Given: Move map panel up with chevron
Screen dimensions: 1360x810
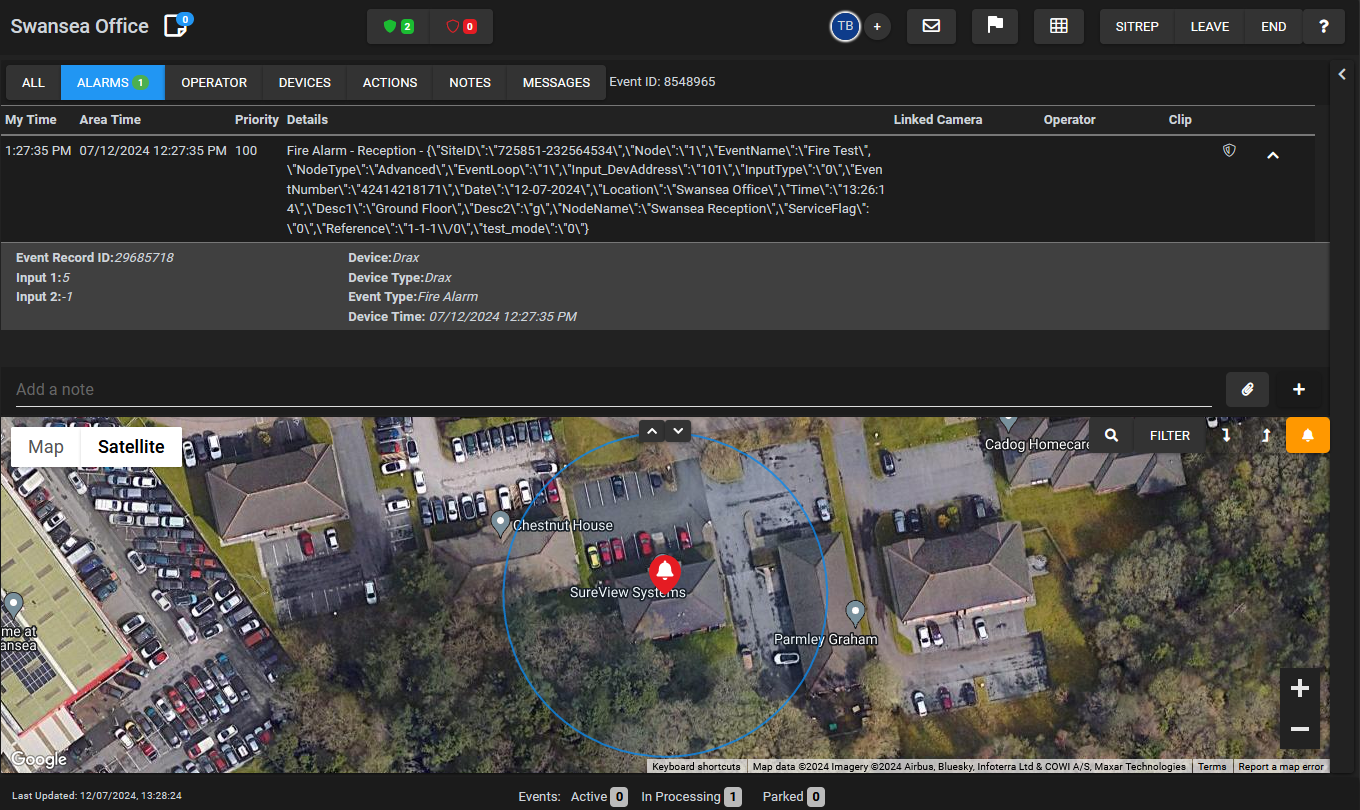Looking at the screenshot, I should [652, 431].
